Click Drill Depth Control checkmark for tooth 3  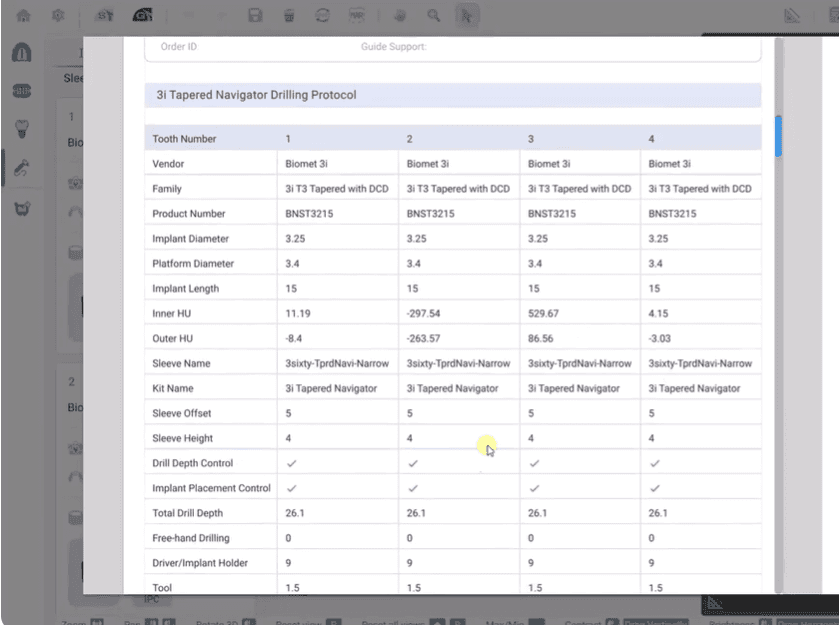pos(534,463)
